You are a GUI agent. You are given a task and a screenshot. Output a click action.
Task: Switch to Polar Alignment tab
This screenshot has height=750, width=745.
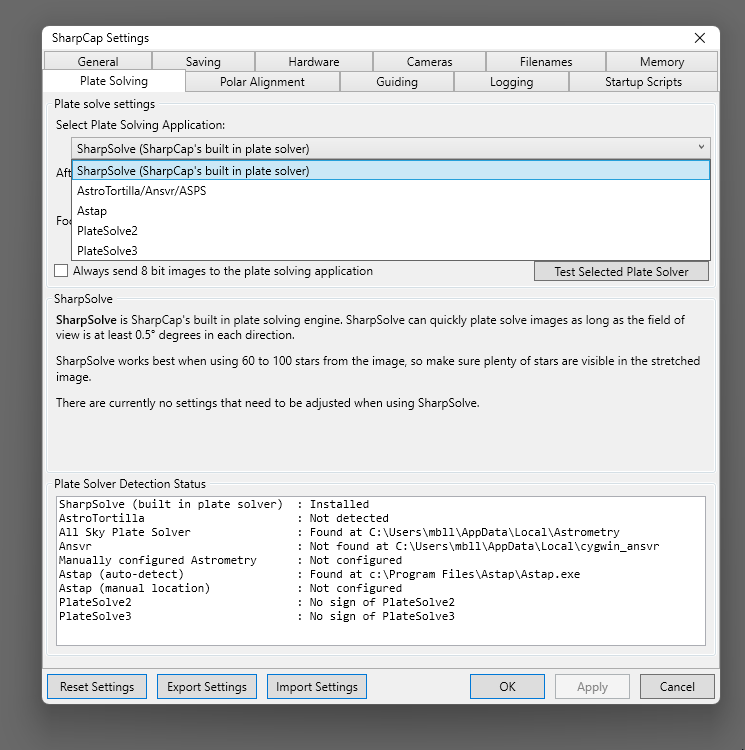[262, 82]
